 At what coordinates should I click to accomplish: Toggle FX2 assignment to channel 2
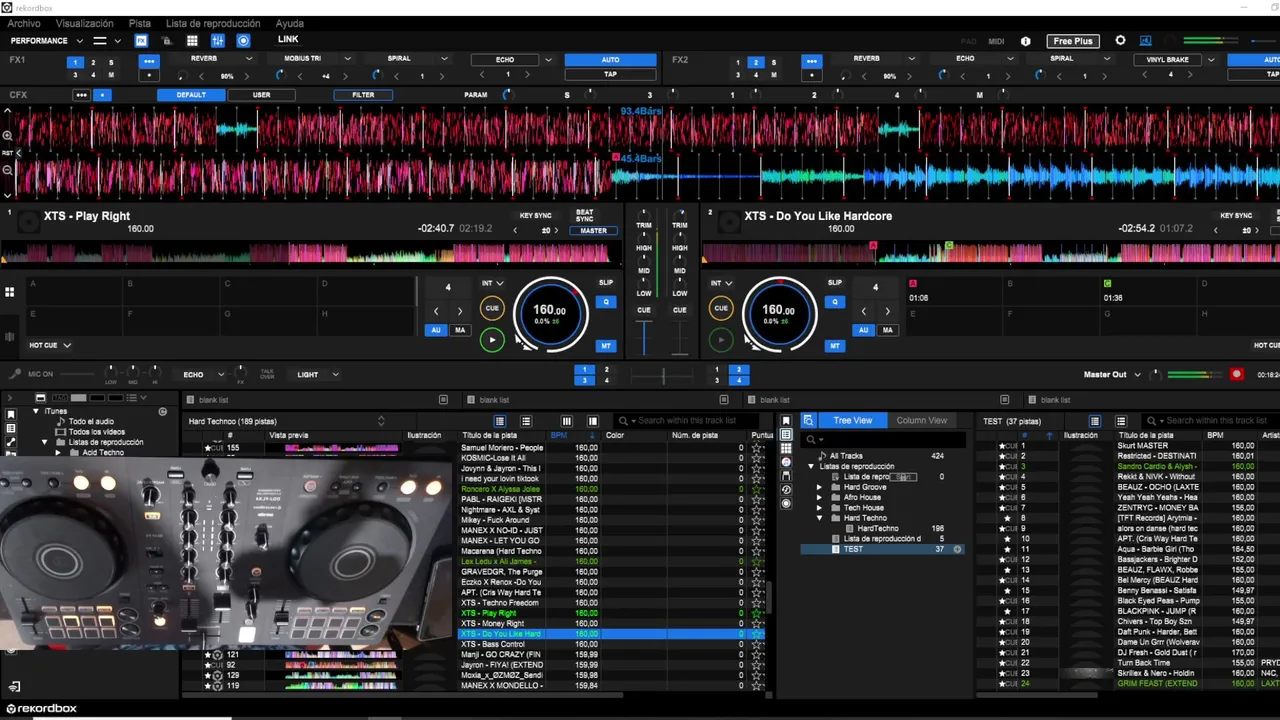click(756, 62)
